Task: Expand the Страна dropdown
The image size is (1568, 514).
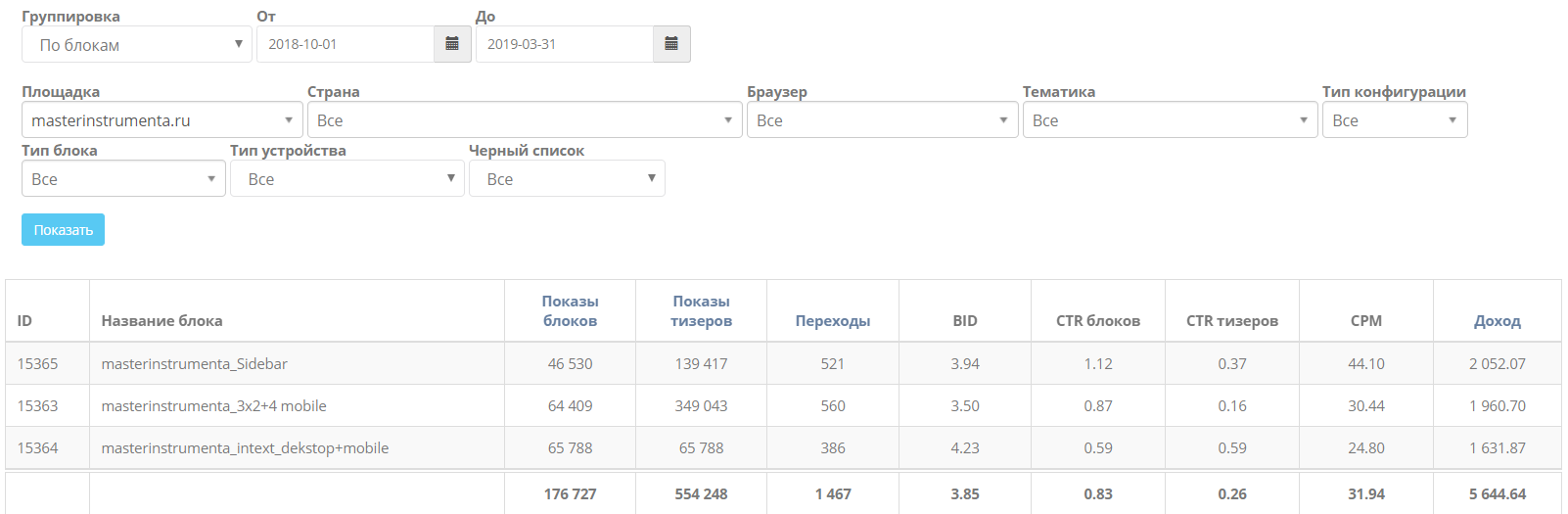Action: click(525, 120)
